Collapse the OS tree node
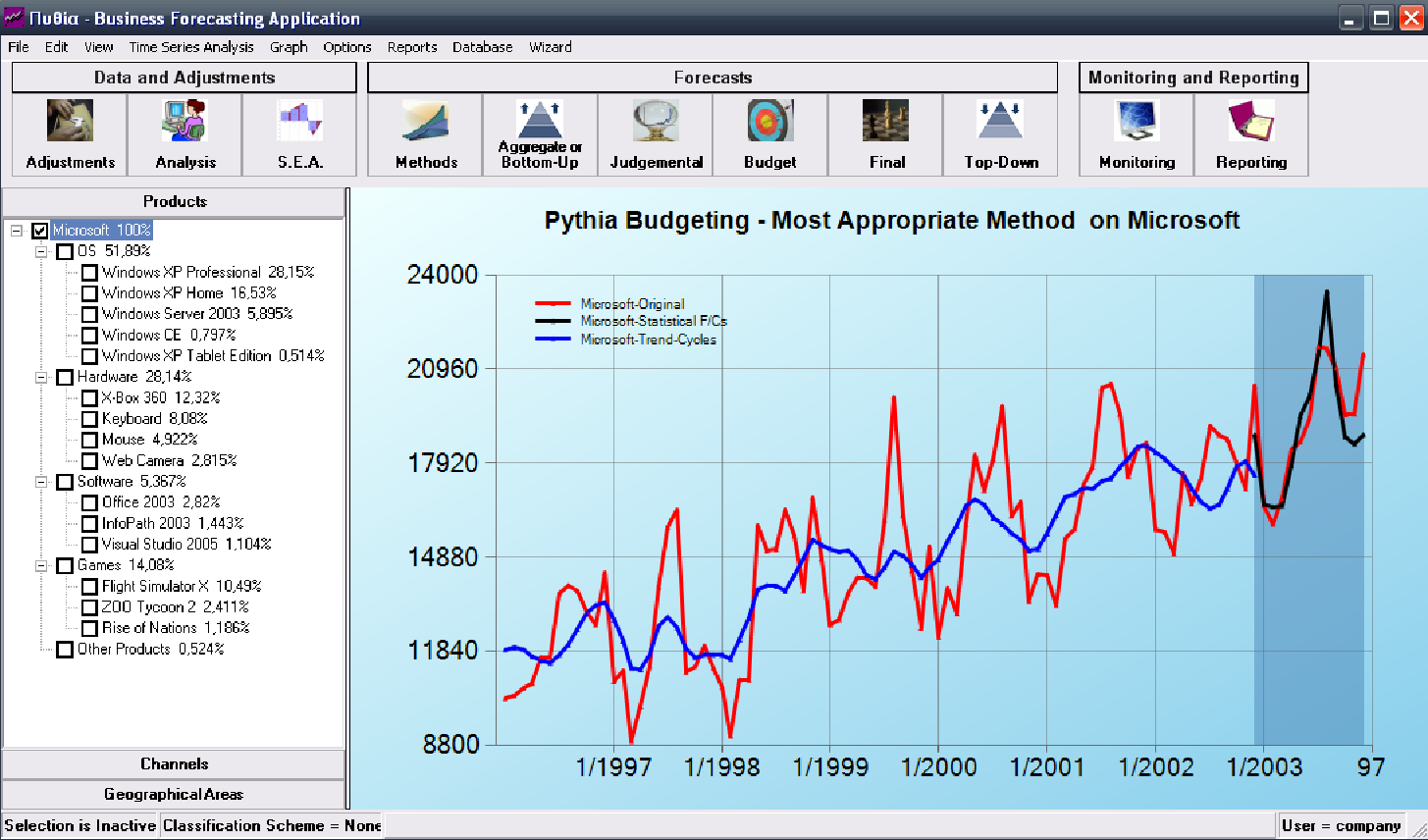Image resolution: width=1428 pixels, height=840 pixels. tap(41, 252)
